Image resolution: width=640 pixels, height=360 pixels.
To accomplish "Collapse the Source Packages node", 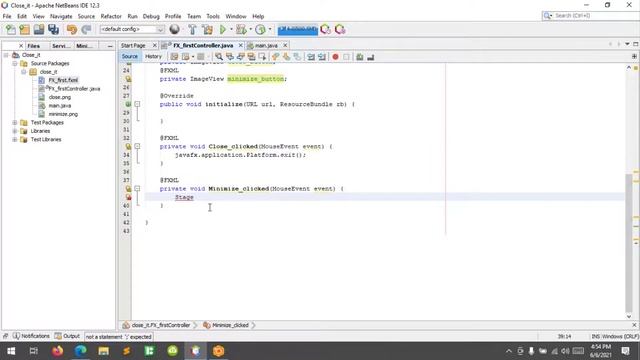I will (15, 63).
